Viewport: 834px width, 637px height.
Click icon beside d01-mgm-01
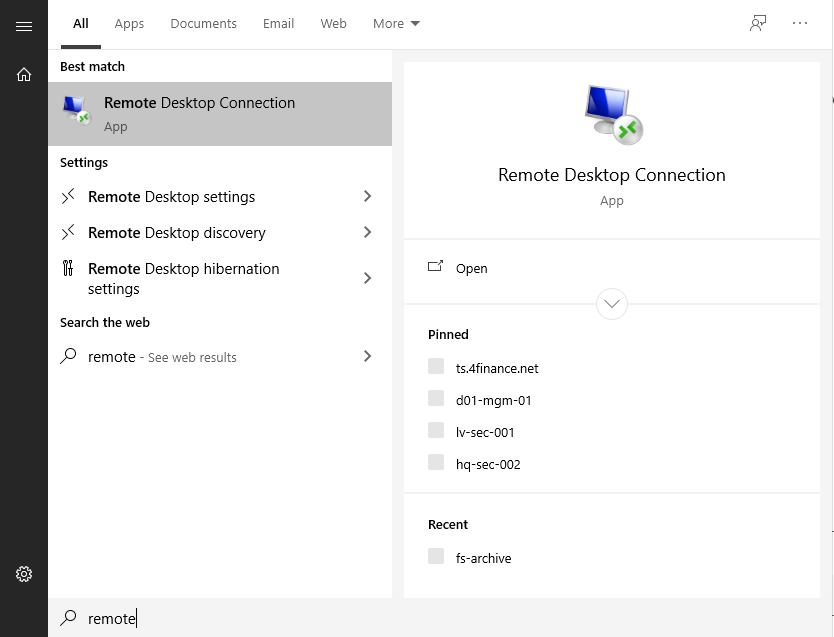pyautogui.click(x=436, y=398)
